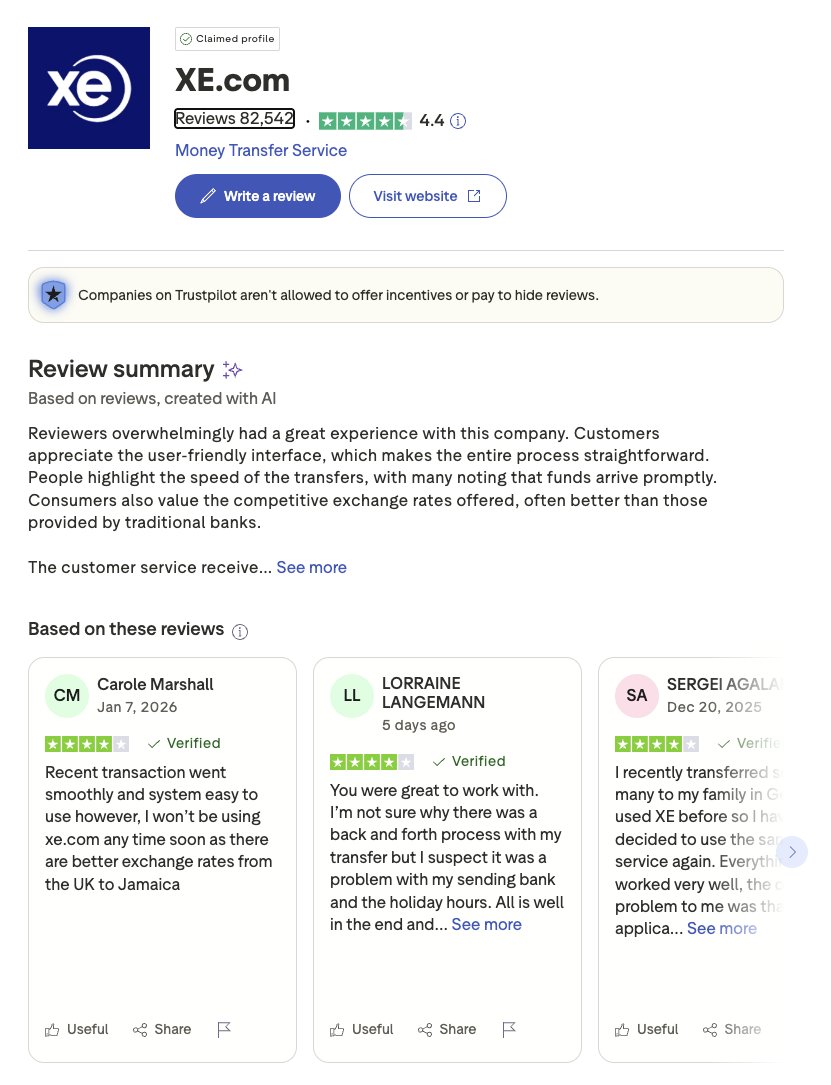
Task: Open the Money Transfer Service category link
Action: click(x=261, y=150)
